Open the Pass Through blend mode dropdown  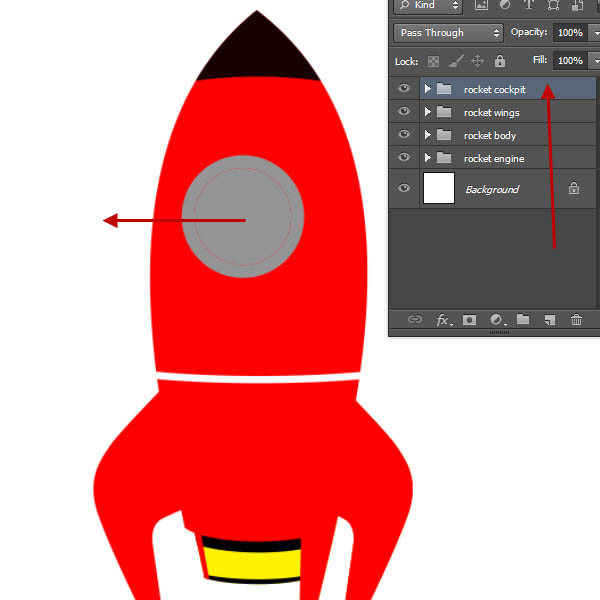448,33
